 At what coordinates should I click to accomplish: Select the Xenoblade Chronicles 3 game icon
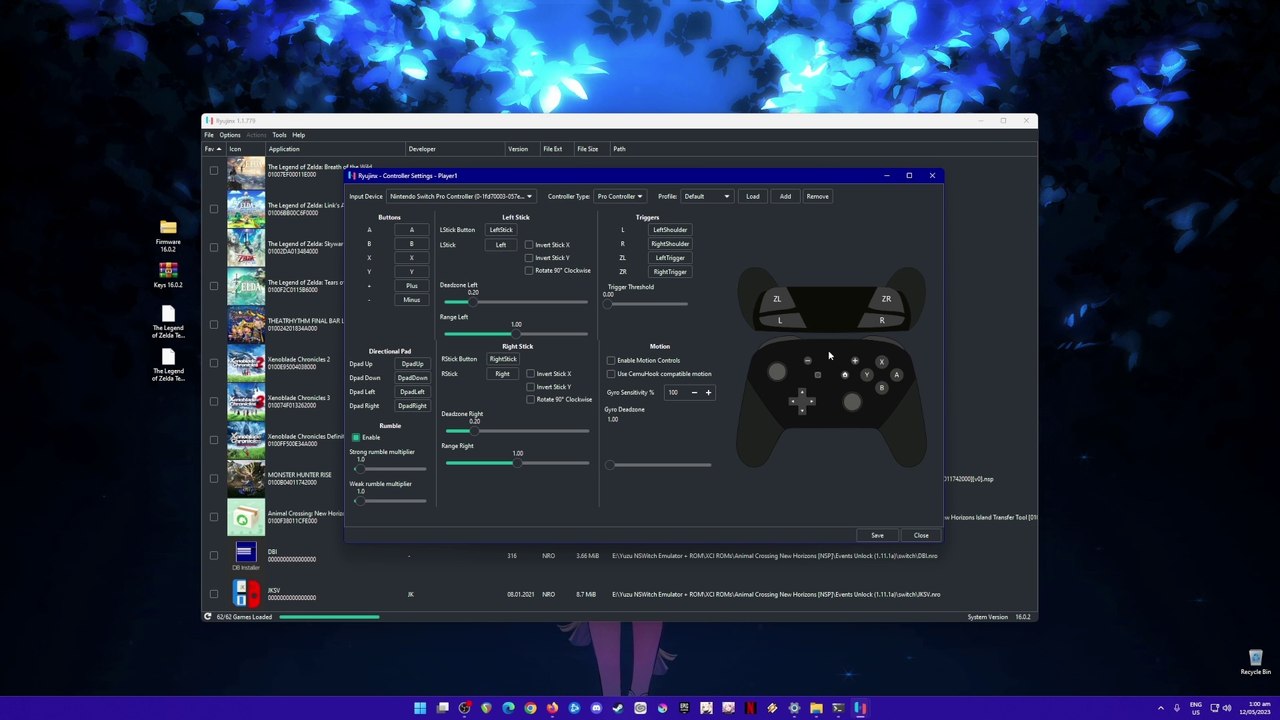[246, 401]
